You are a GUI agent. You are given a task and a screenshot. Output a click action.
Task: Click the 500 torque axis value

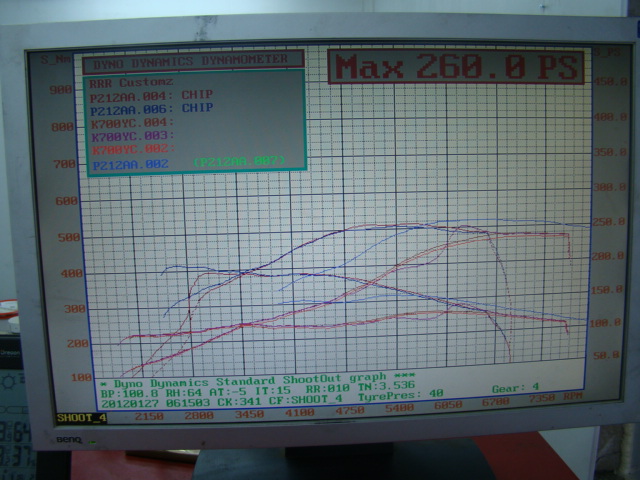(x=69, y=237)
